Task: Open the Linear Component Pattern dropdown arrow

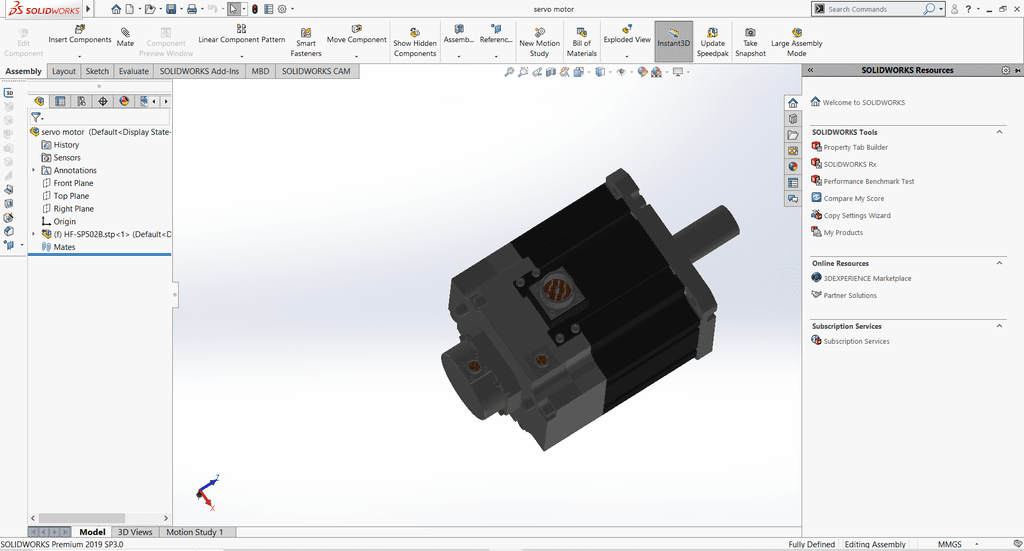Action: (x=241, y=56)
